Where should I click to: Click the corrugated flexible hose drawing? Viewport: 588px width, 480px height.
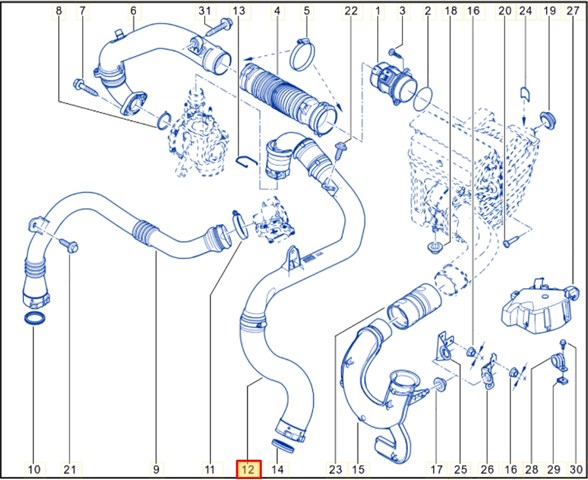click(x=288, y=99)
